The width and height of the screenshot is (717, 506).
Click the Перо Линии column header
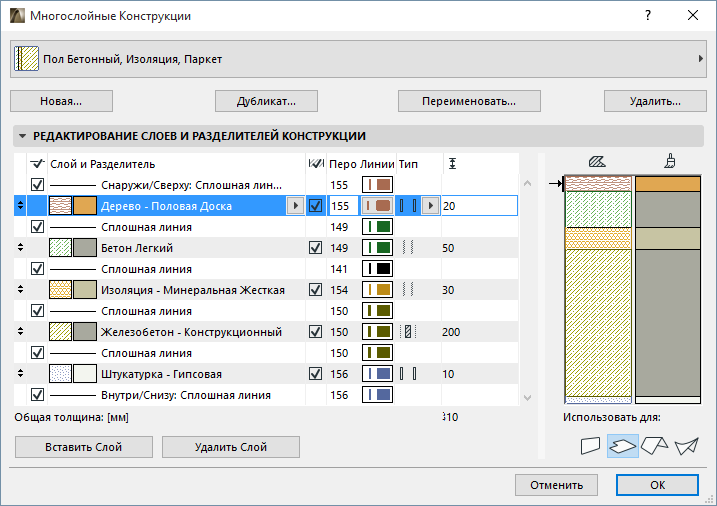coord(362,164)
